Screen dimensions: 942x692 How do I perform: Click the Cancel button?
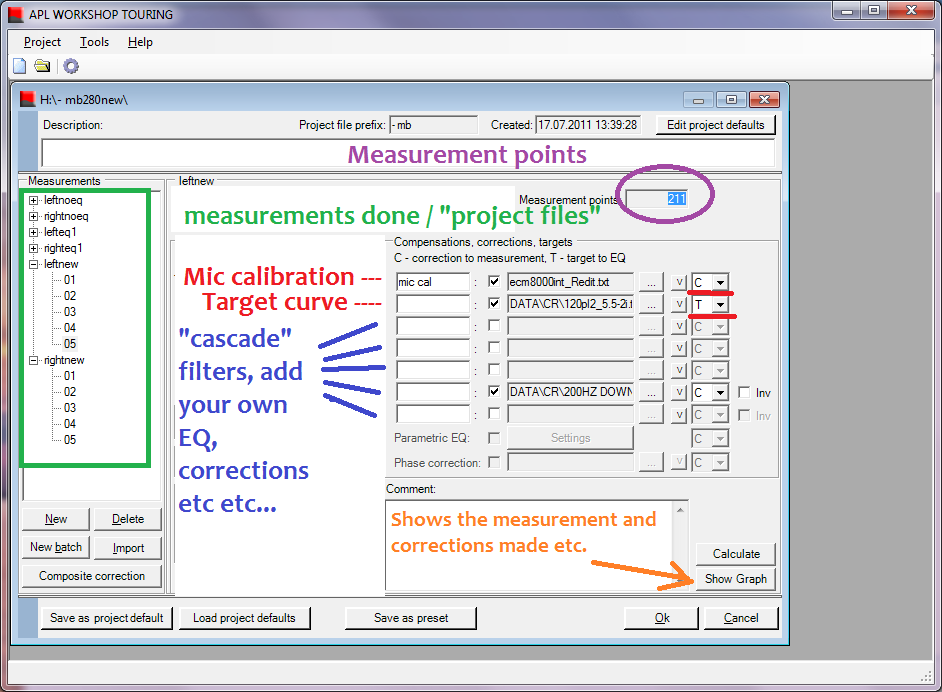(741, 618)
